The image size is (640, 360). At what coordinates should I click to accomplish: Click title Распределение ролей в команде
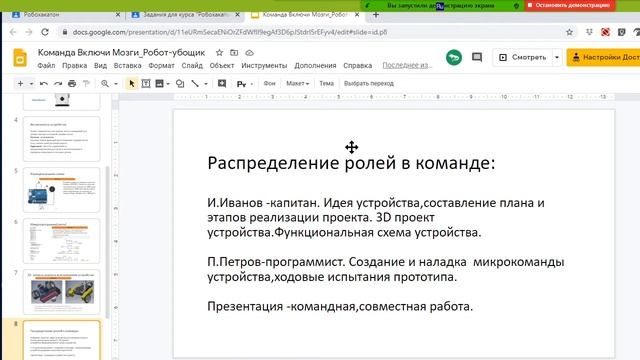[351, 163]
